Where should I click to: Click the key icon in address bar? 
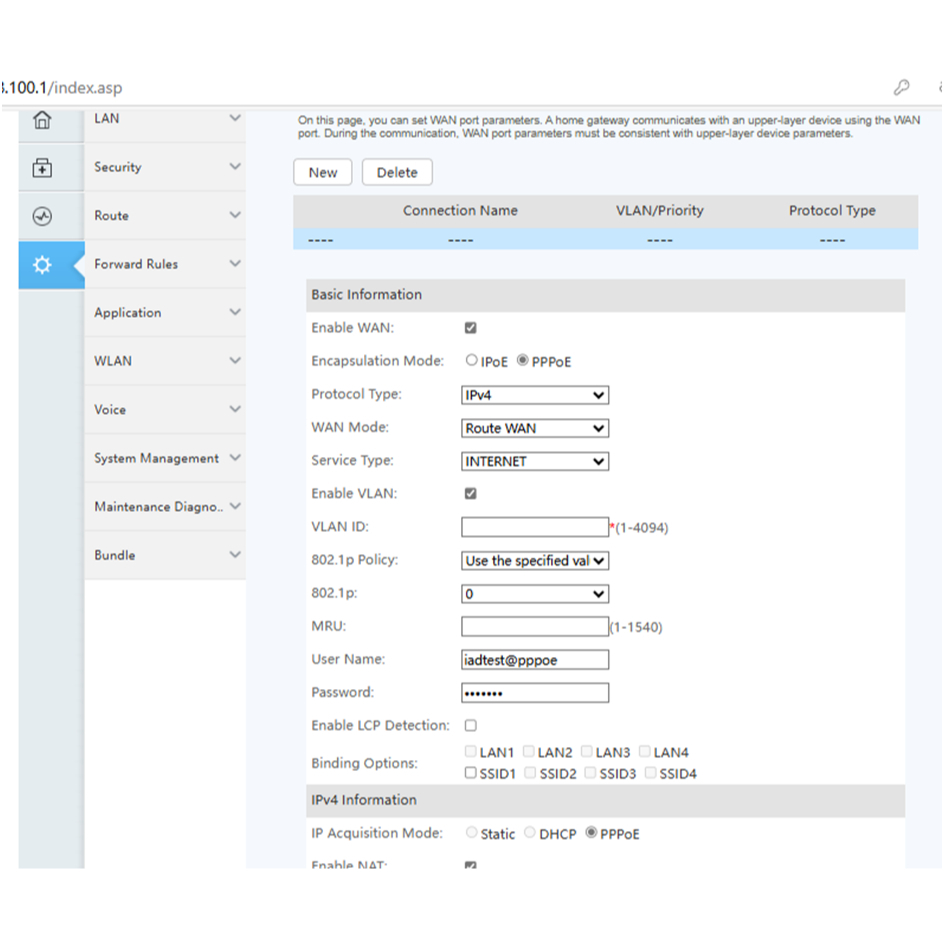[x=901, y=88]
